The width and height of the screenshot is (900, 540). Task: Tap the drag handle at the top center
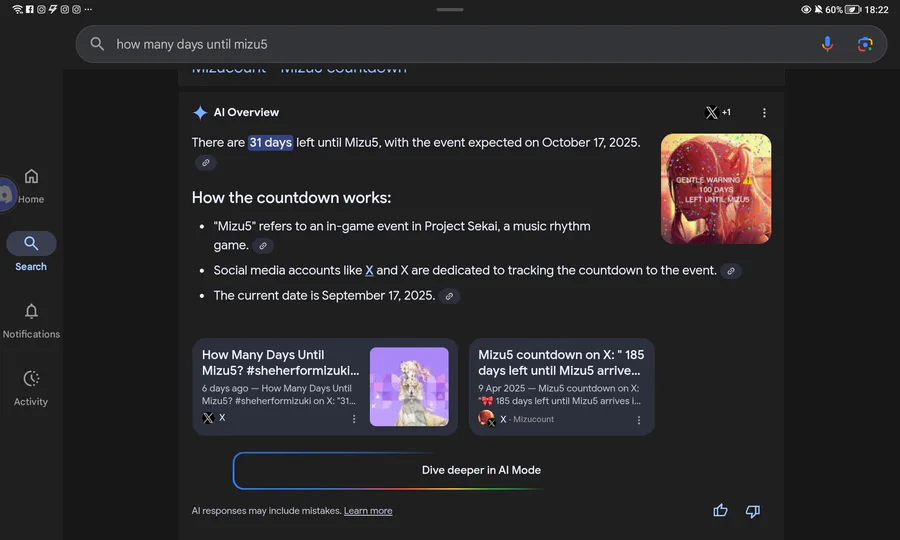click(x=449, y=9)
